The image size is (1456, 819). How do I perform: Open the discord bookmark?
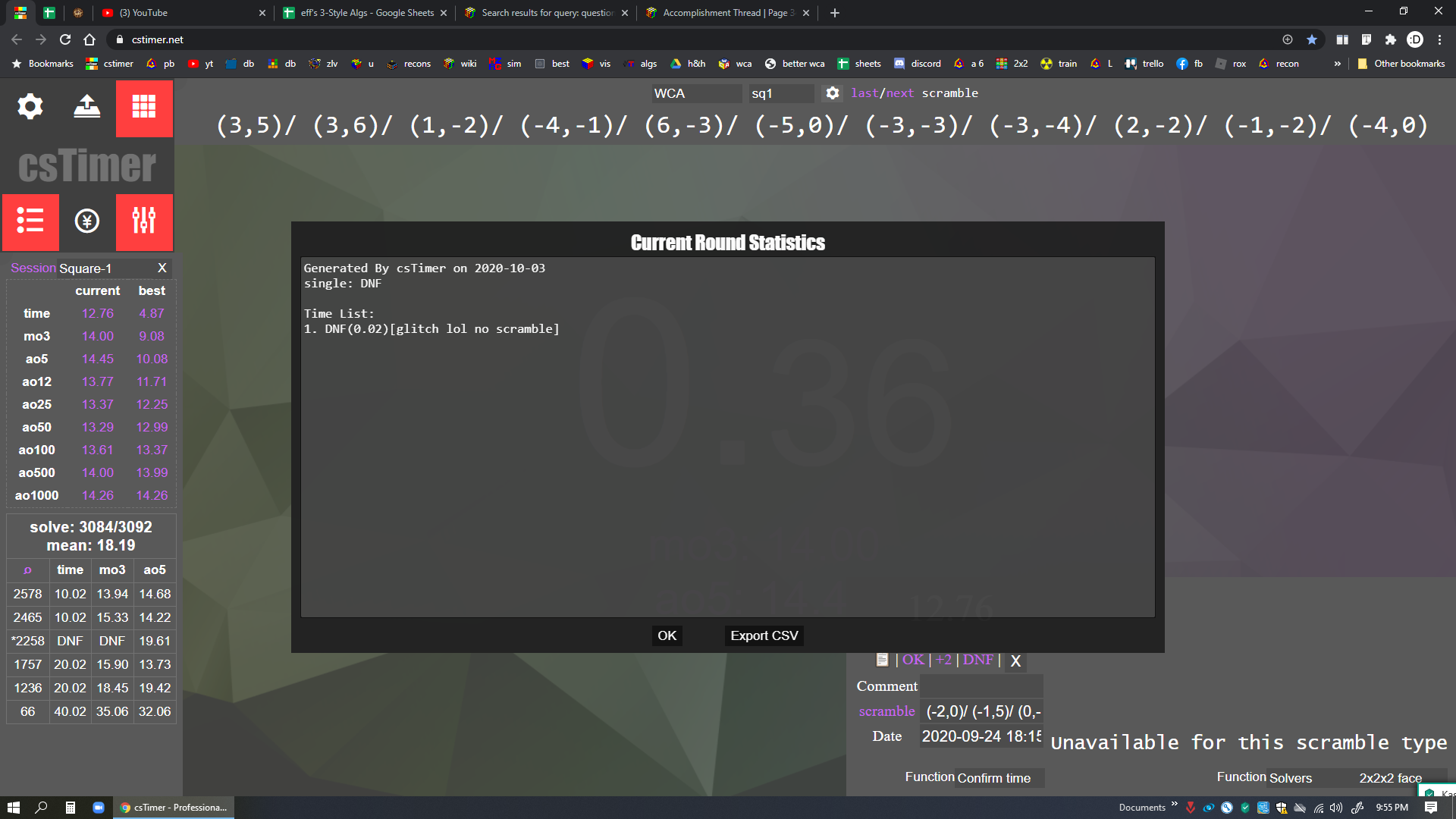coord(918,64)
